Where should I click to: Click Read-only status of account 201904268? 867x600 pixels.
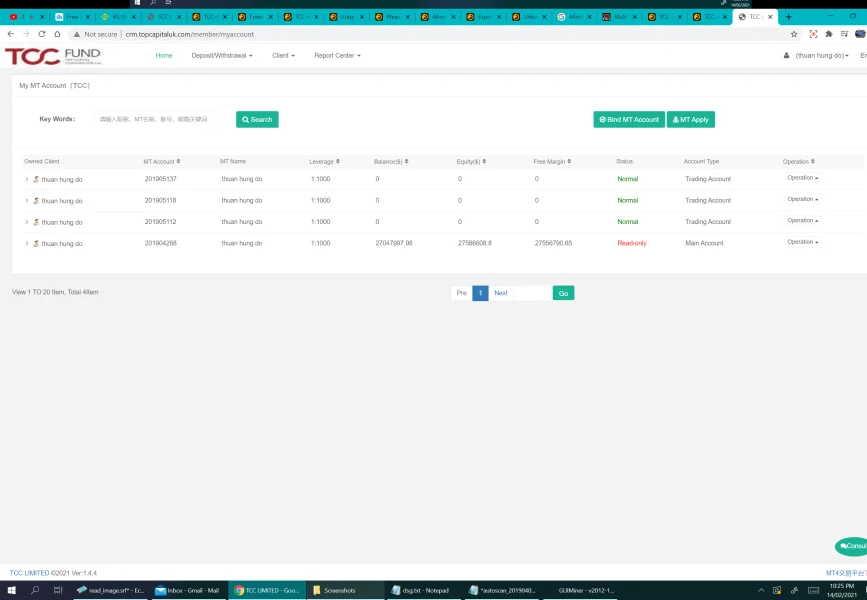(x=632, y=243)
